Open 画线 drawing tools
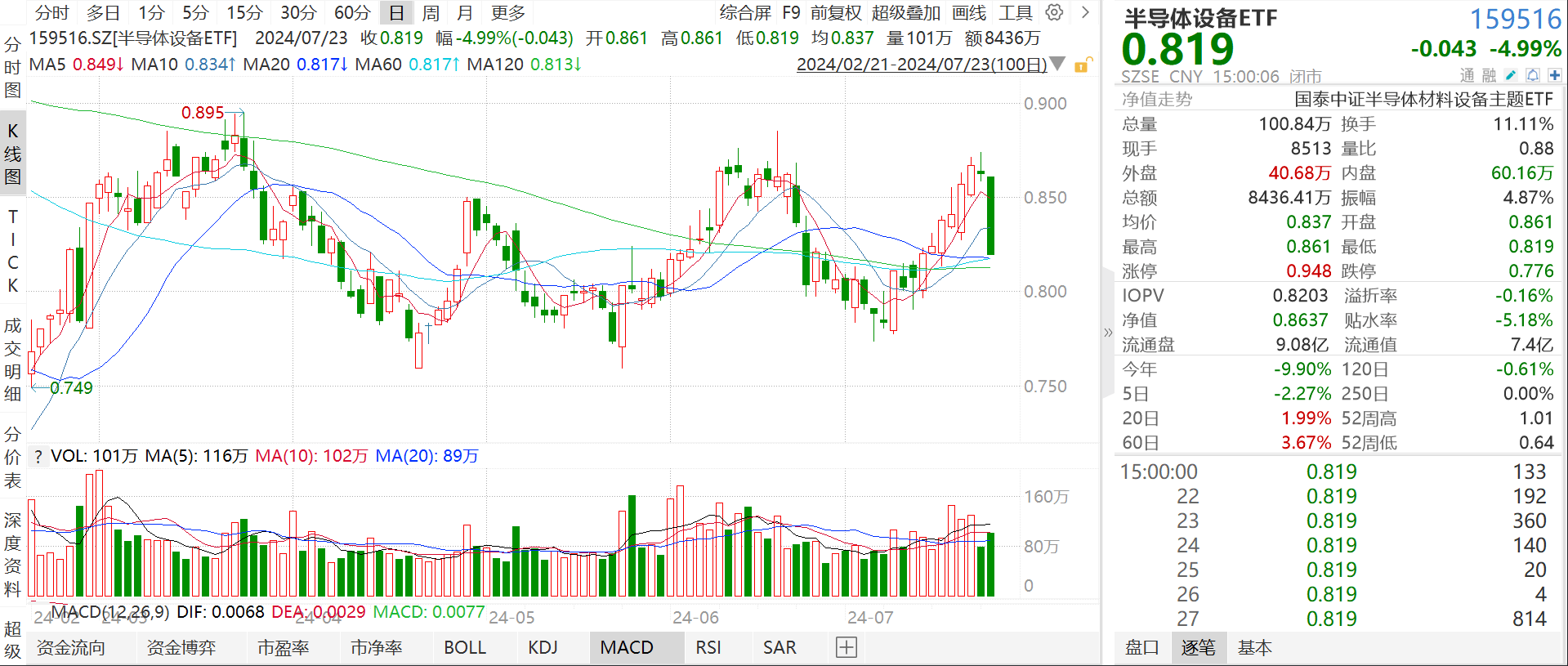The height and width of the screenshot is (666, 1568). coord(969,12)
